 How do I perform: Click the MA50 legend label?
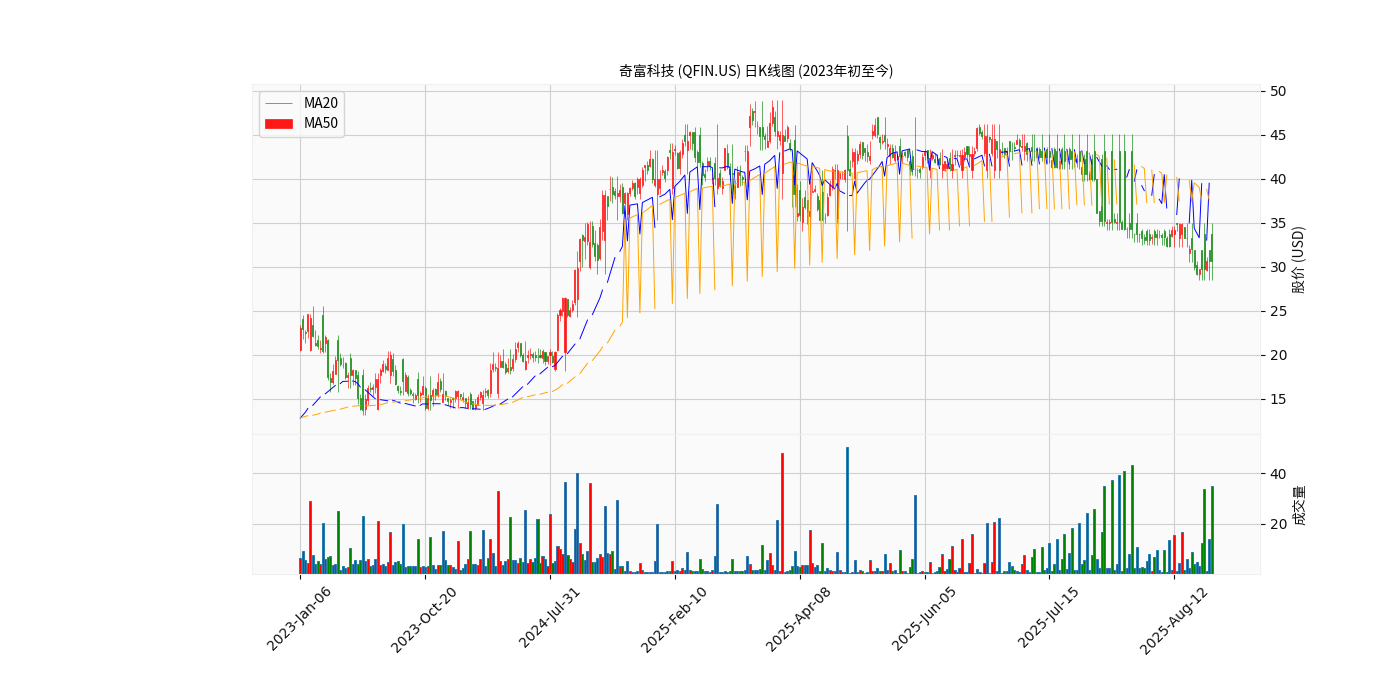point(321,123)
